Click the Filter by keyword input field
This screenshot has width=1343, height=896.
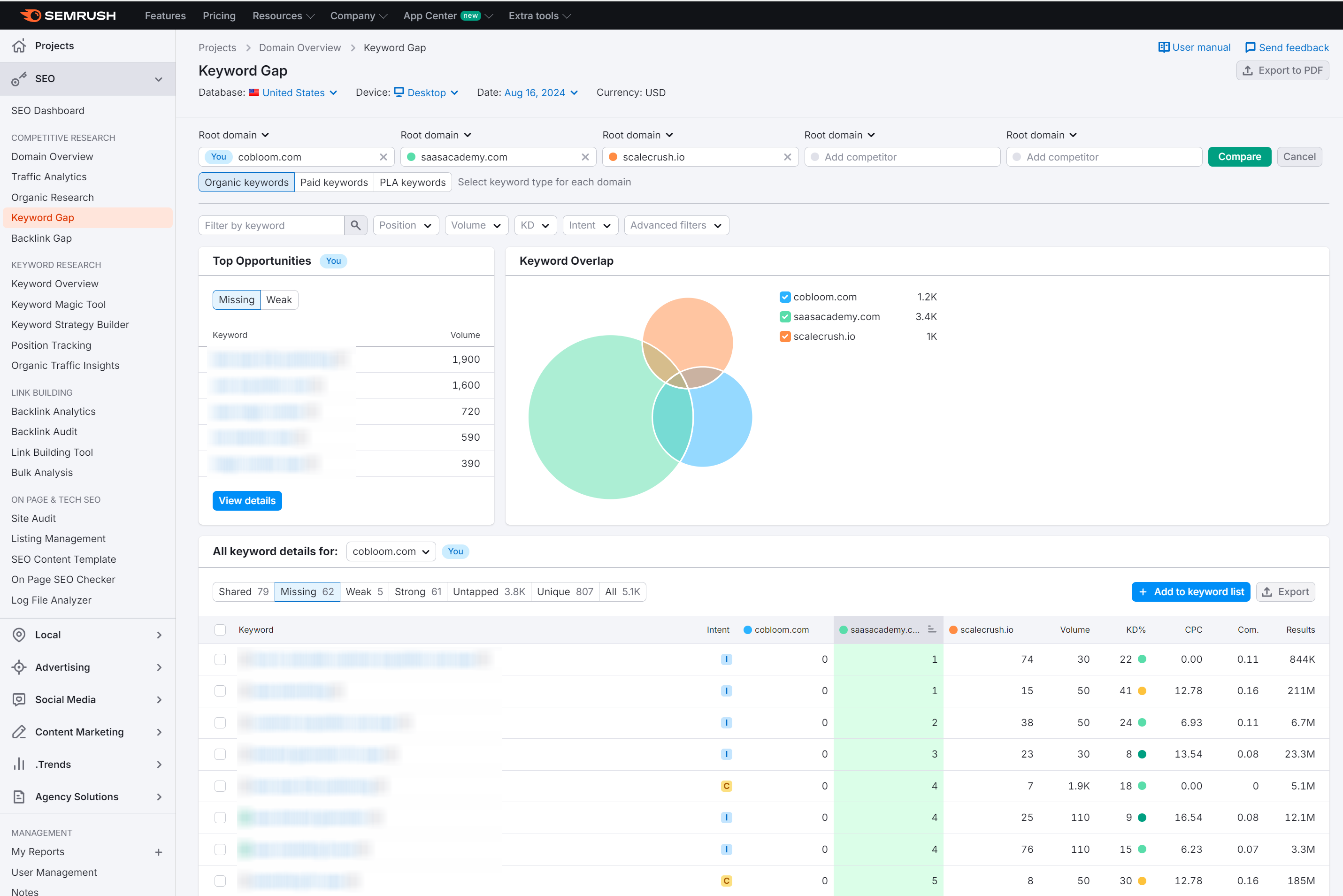tap(271, 225)
